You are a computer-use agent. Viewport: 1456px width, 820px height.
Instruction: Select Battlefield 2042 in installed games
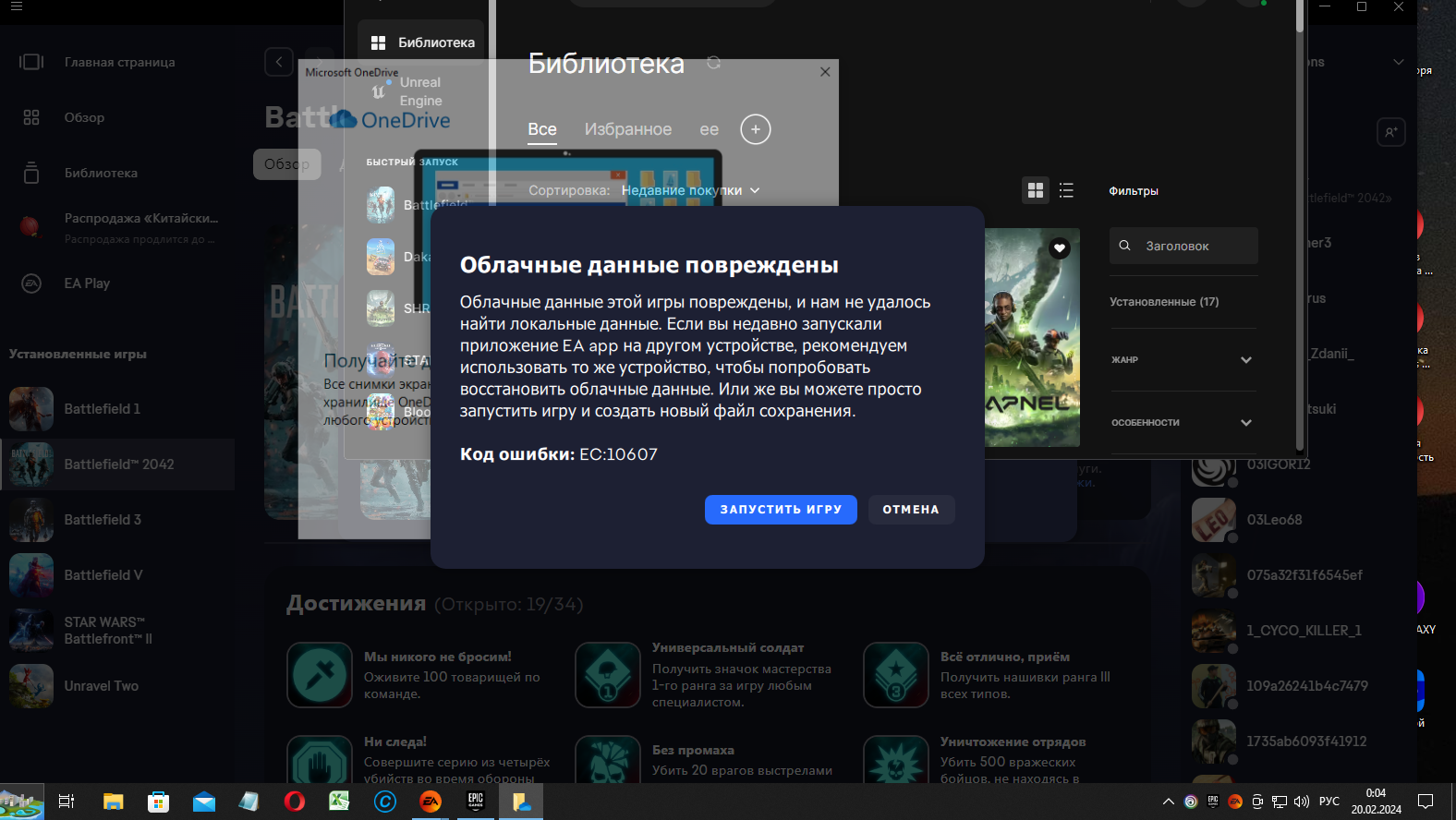point(117,464)
